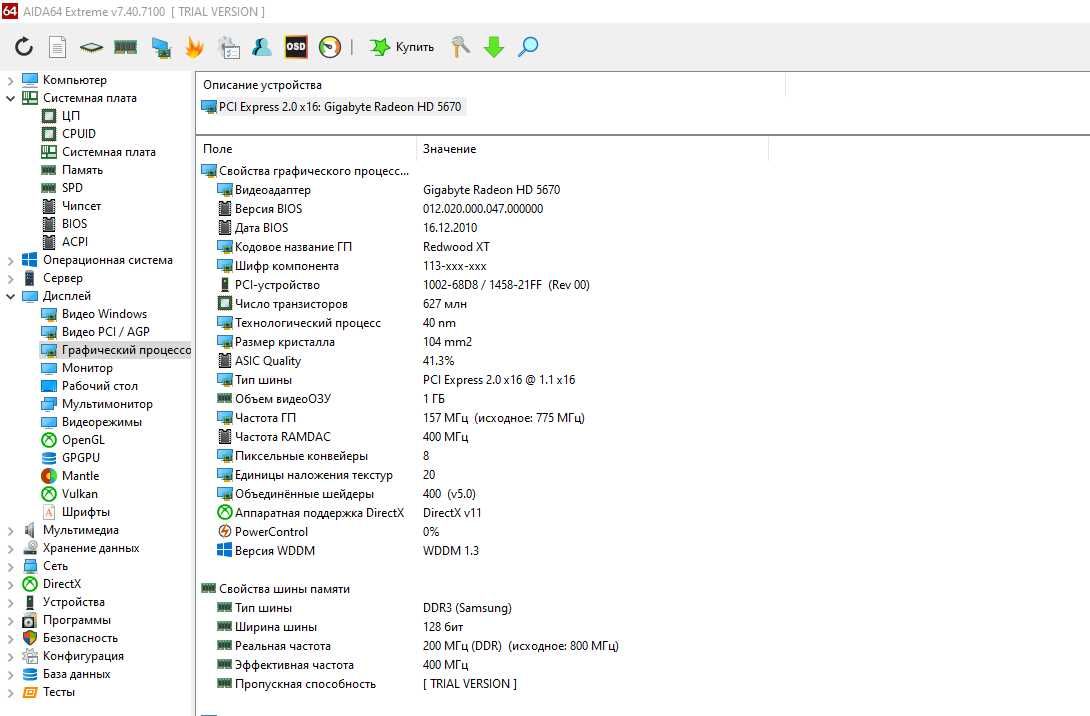This screenshot has height=716, width=1090.
Task: Select the База данных item
Action: pos(67,674)
